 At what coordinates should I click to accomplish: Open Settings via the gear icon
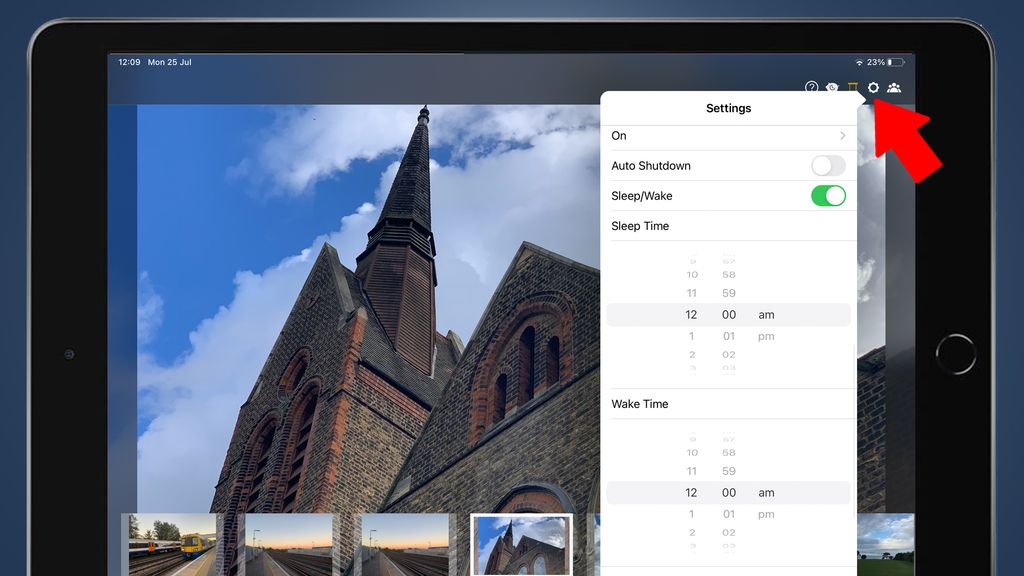874,88
